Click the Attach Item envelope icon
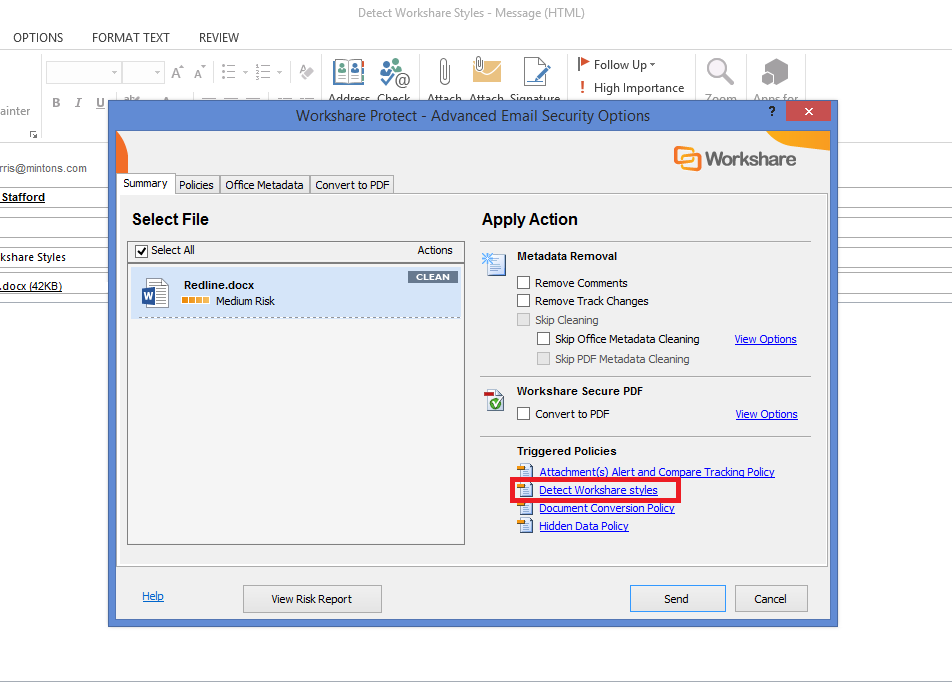Screen dimensions: 952x684 click(486, 70)
